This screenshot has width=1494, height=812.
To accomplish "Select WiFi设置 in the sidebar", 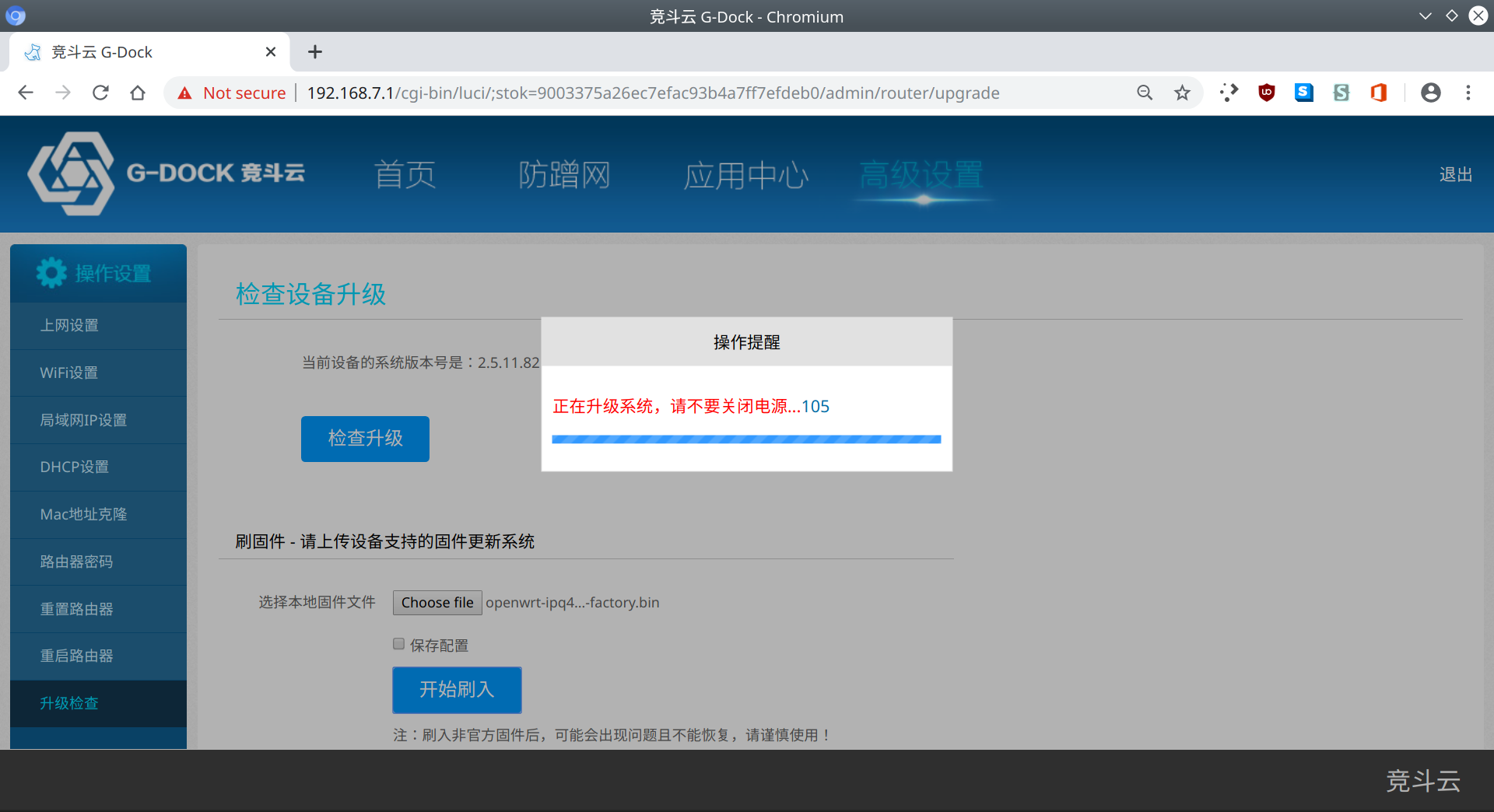I will [x=69, y=373].
